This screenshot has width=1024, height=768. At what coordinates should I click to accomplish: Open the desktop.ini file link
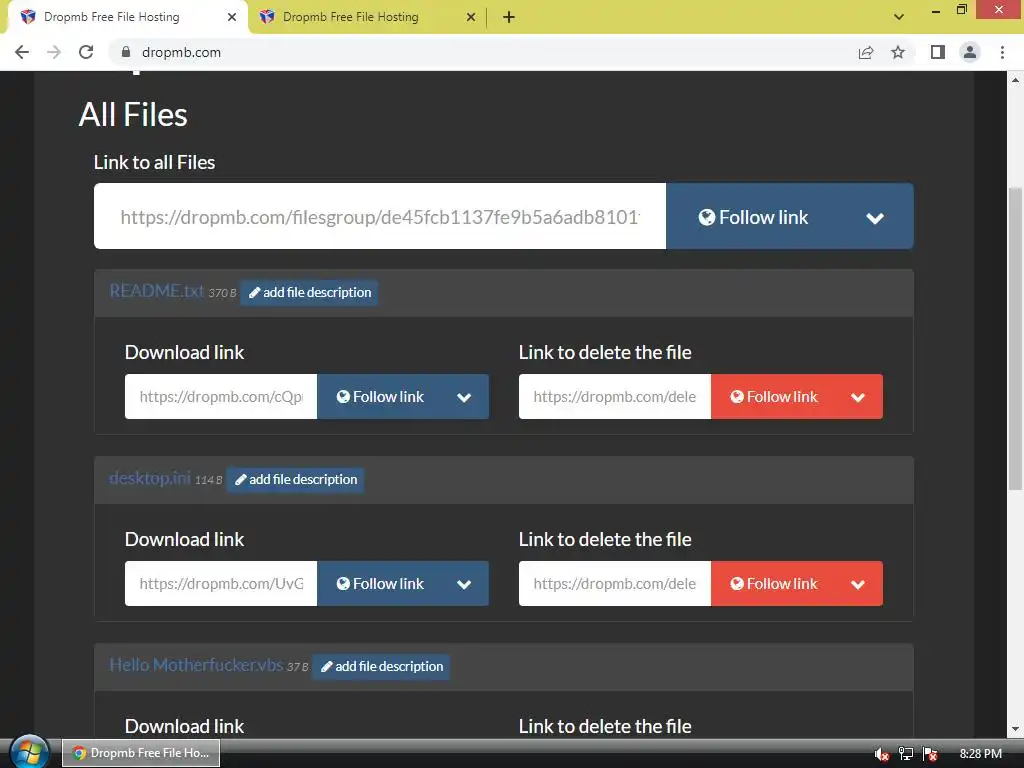pyautogui.click(x=150, y=478)
